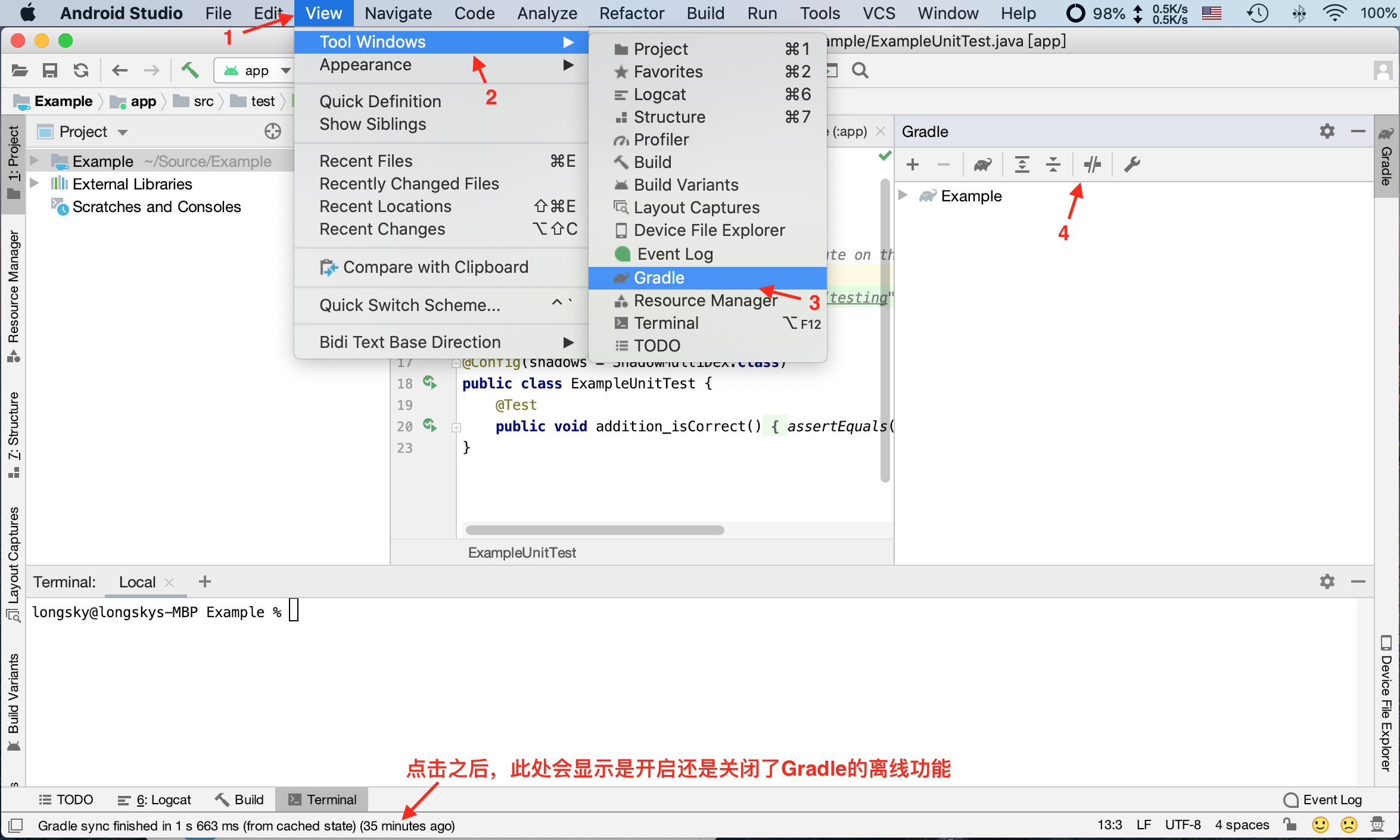The image size is (1400, 840).
Task: Open Event Log in bottom bar
Action: [x=1323, y=799]
